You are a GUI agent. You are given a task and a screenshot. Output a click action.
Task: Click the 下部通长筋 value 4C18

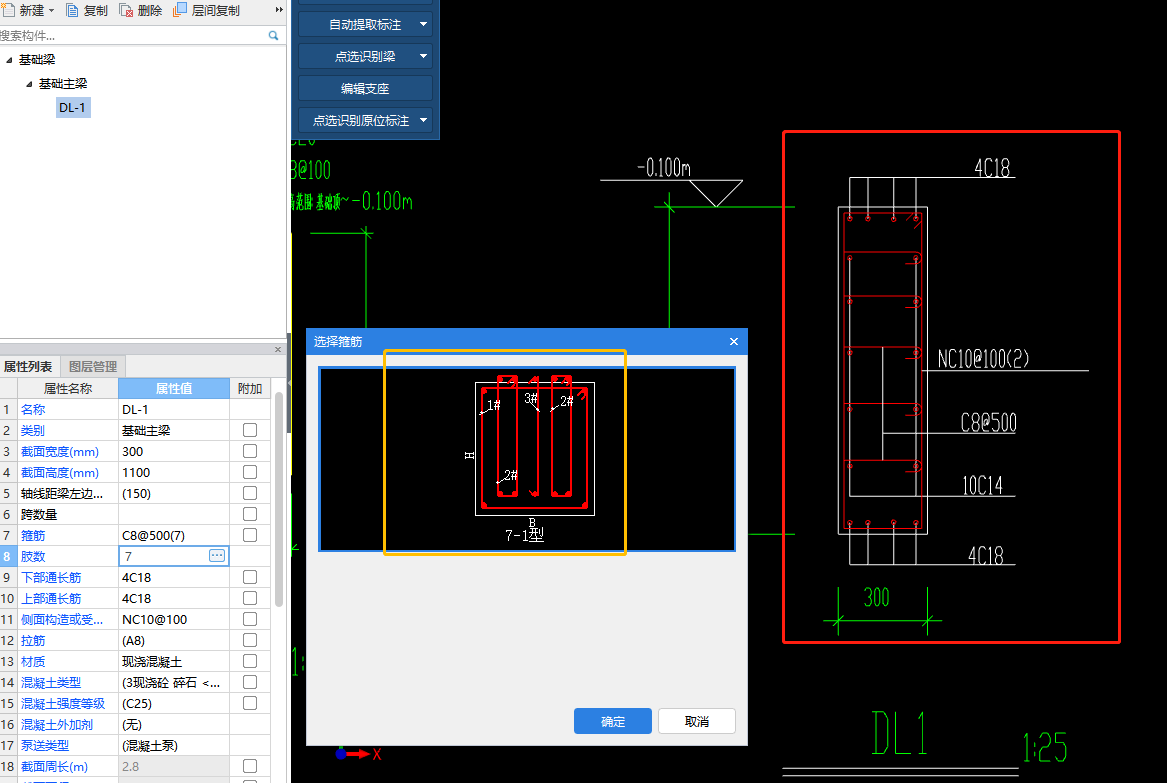173,578
